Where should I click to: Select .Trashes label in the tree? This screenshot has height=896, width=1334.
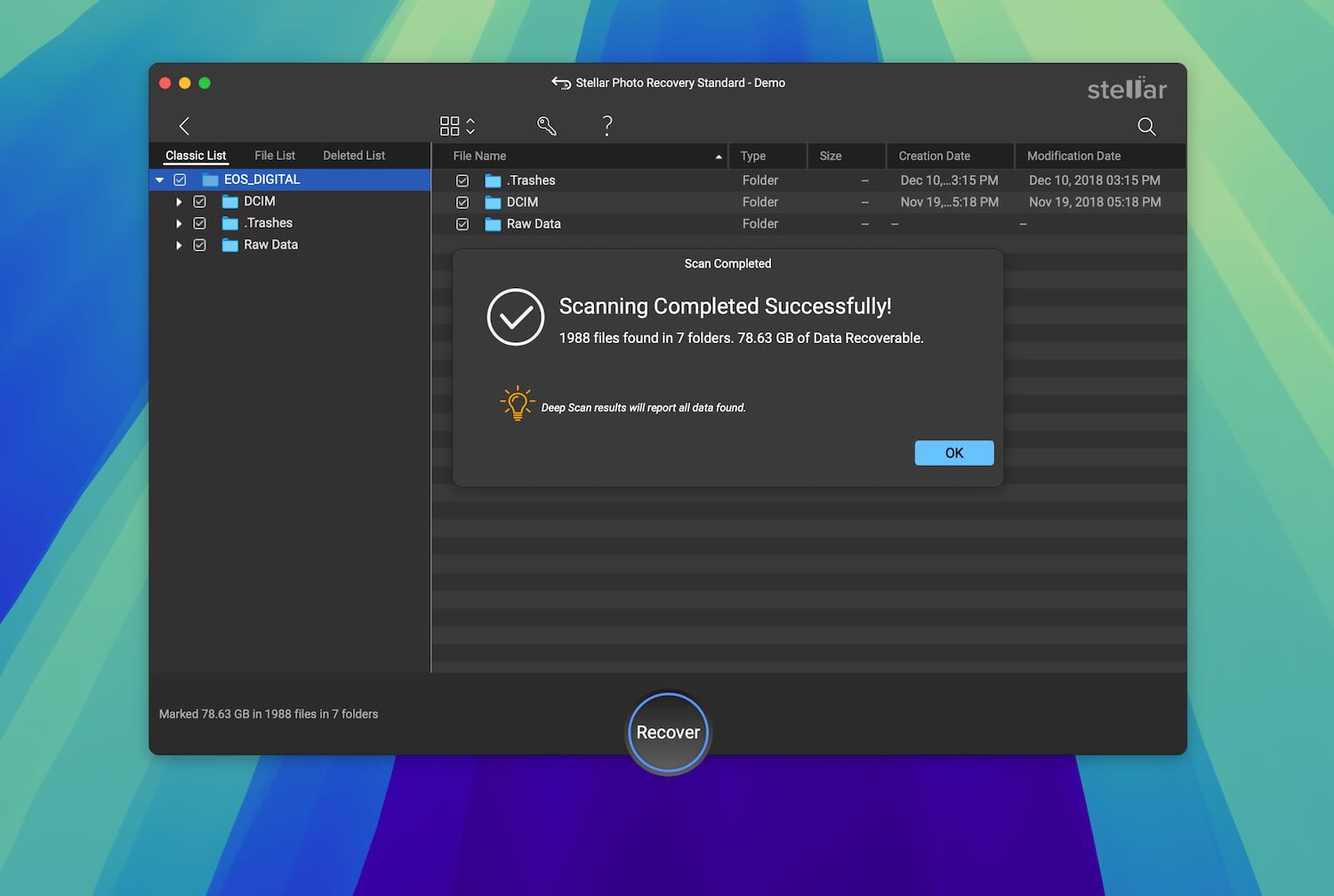coord(269,223)
